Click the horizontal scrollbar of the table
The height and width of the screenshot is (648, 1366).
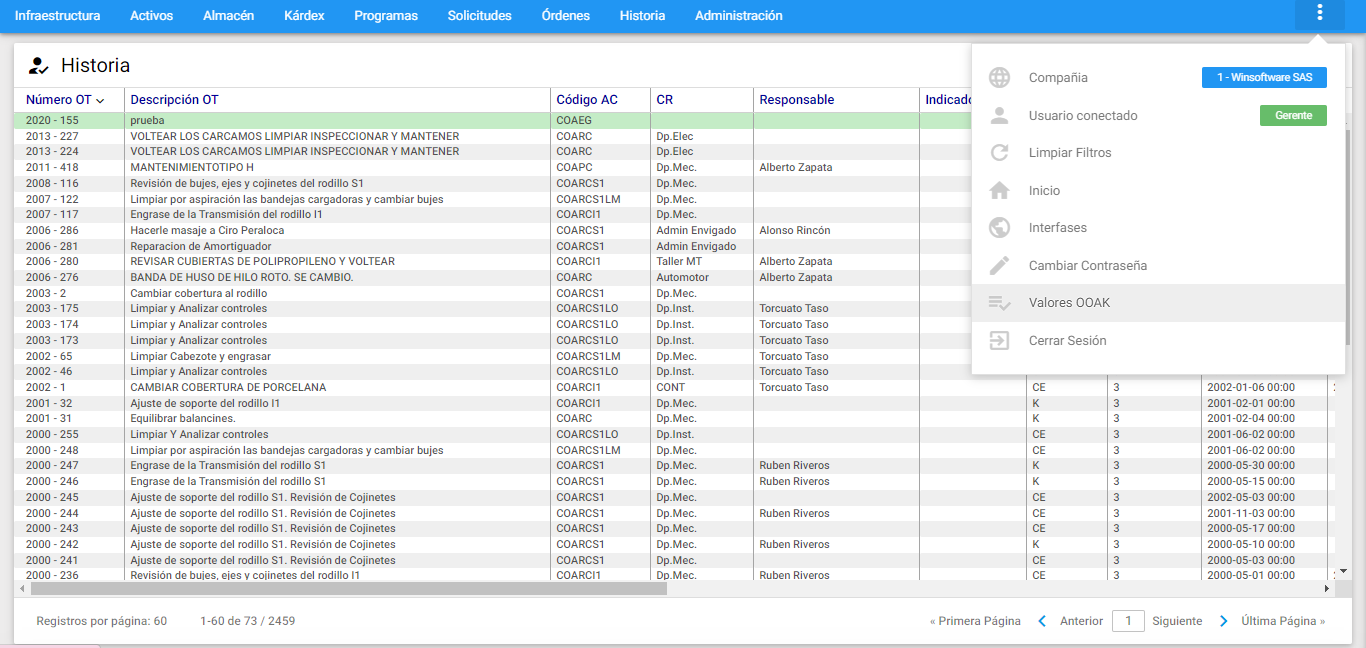click(x=349, y=589)
